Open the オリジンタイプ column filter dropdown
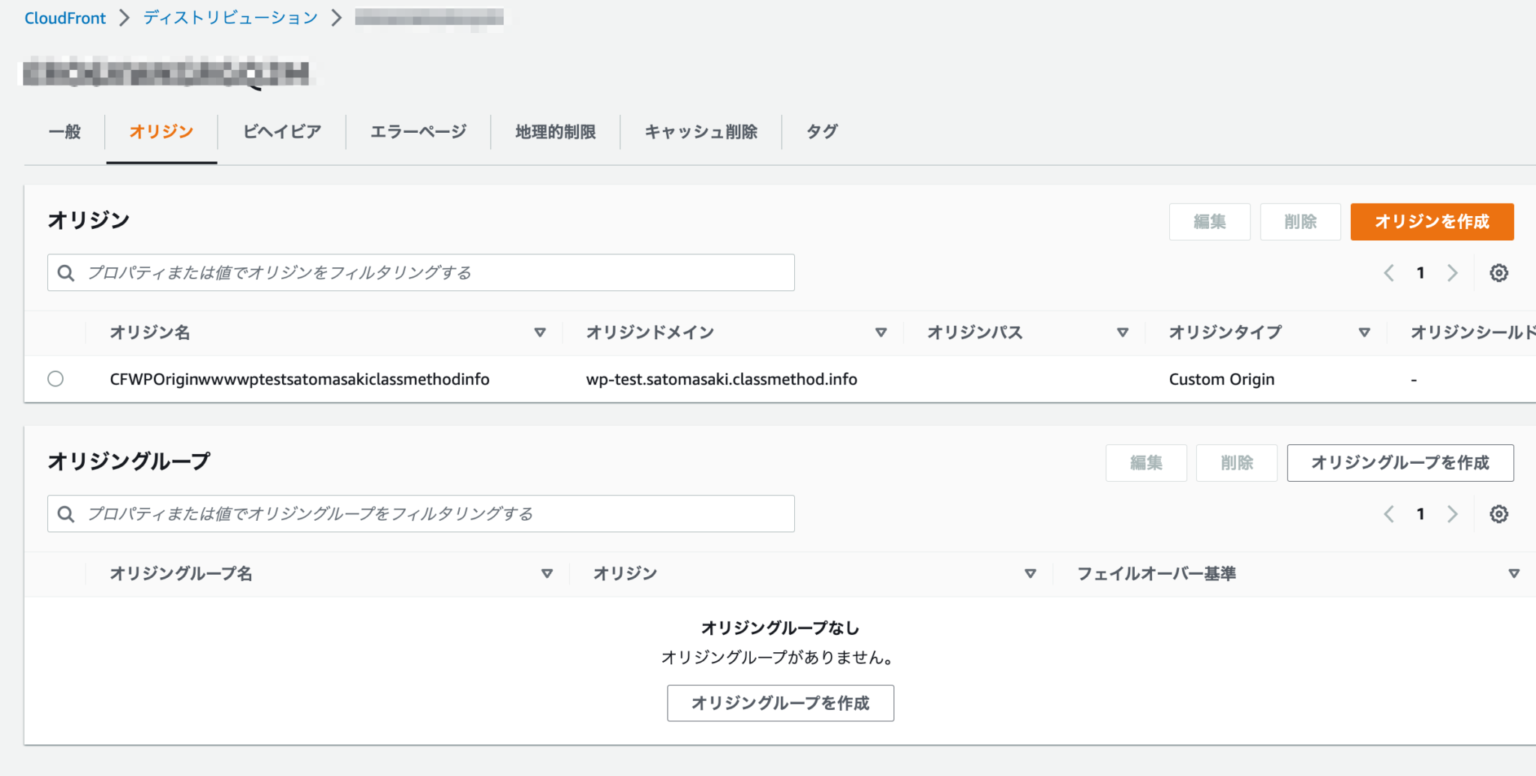 tap(1364, 331)
